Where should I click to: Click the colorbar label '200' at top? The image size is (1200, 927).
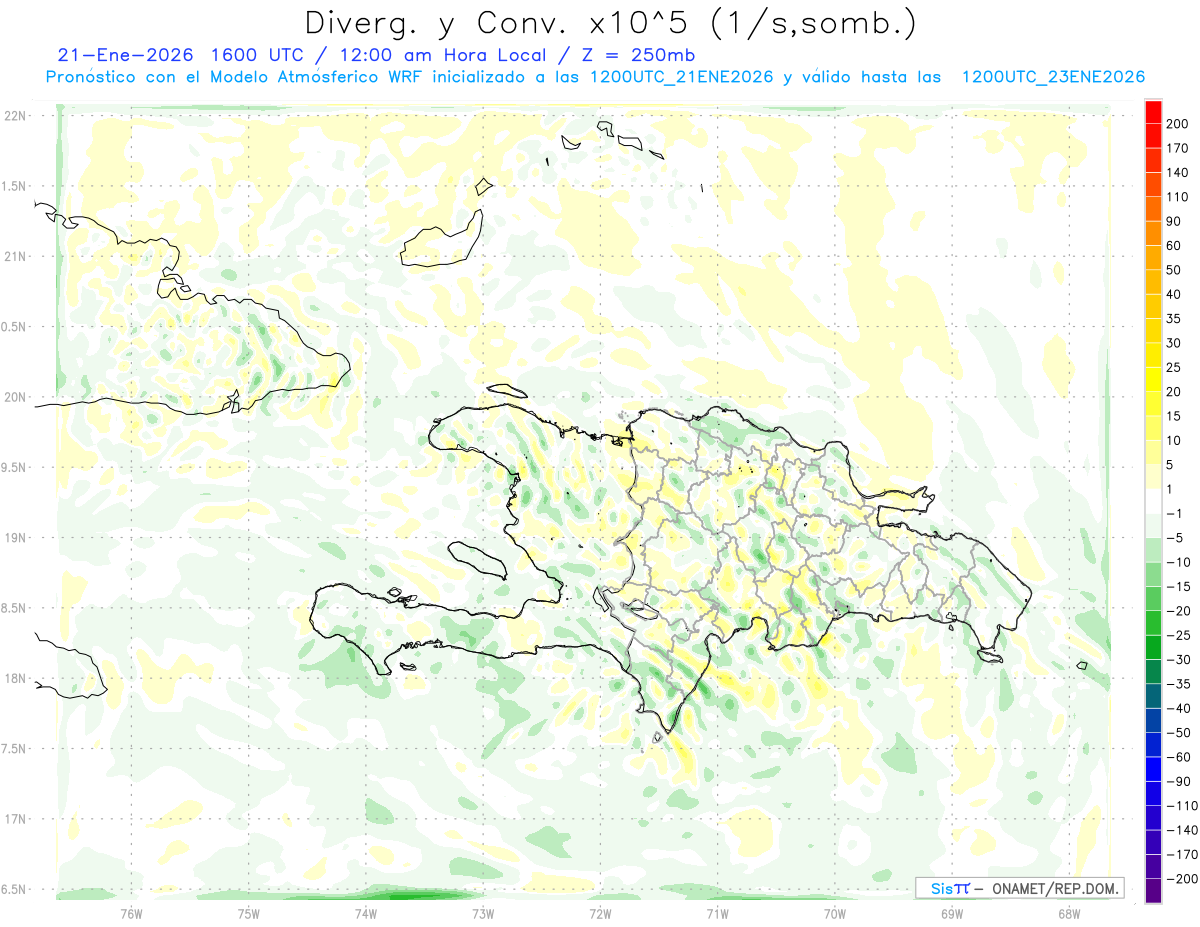(x=1178, y=123)
